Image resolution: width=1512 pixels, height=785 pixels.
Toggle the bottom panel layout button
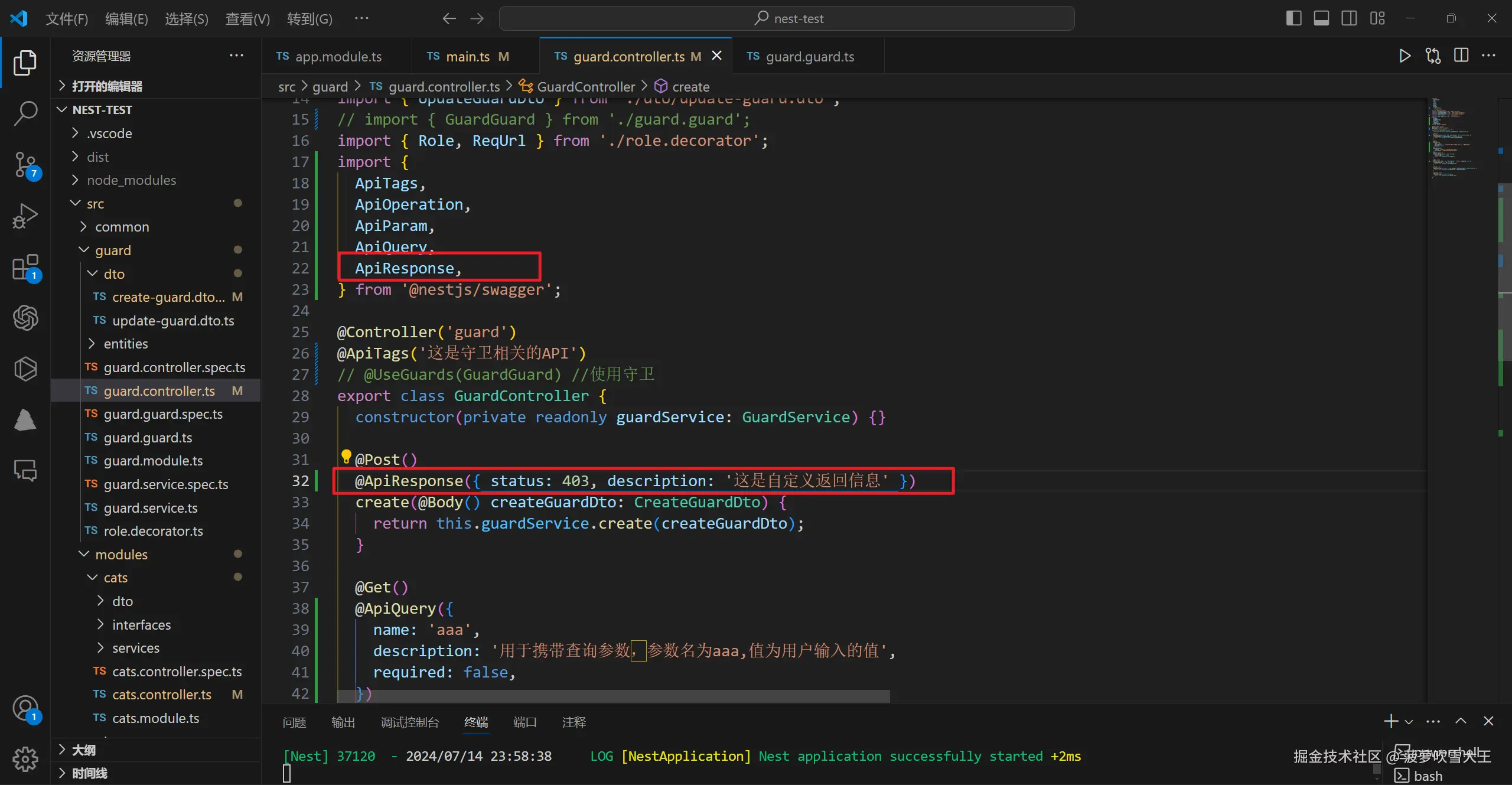tap(1321, 18)
